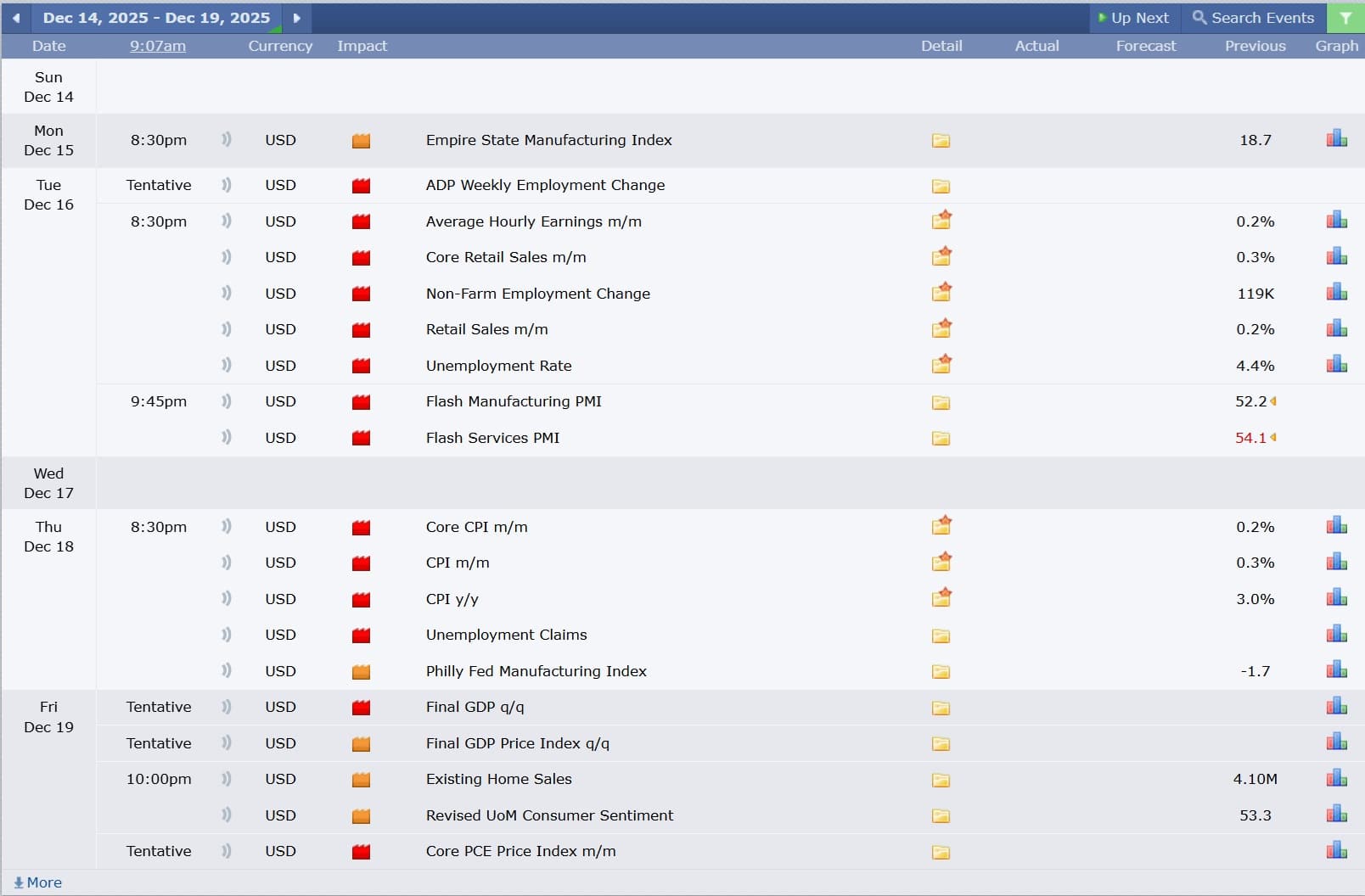Open the detail folder for Unemployment Claims
This screenshot has width=1365, height=896.
coord(941,635)
